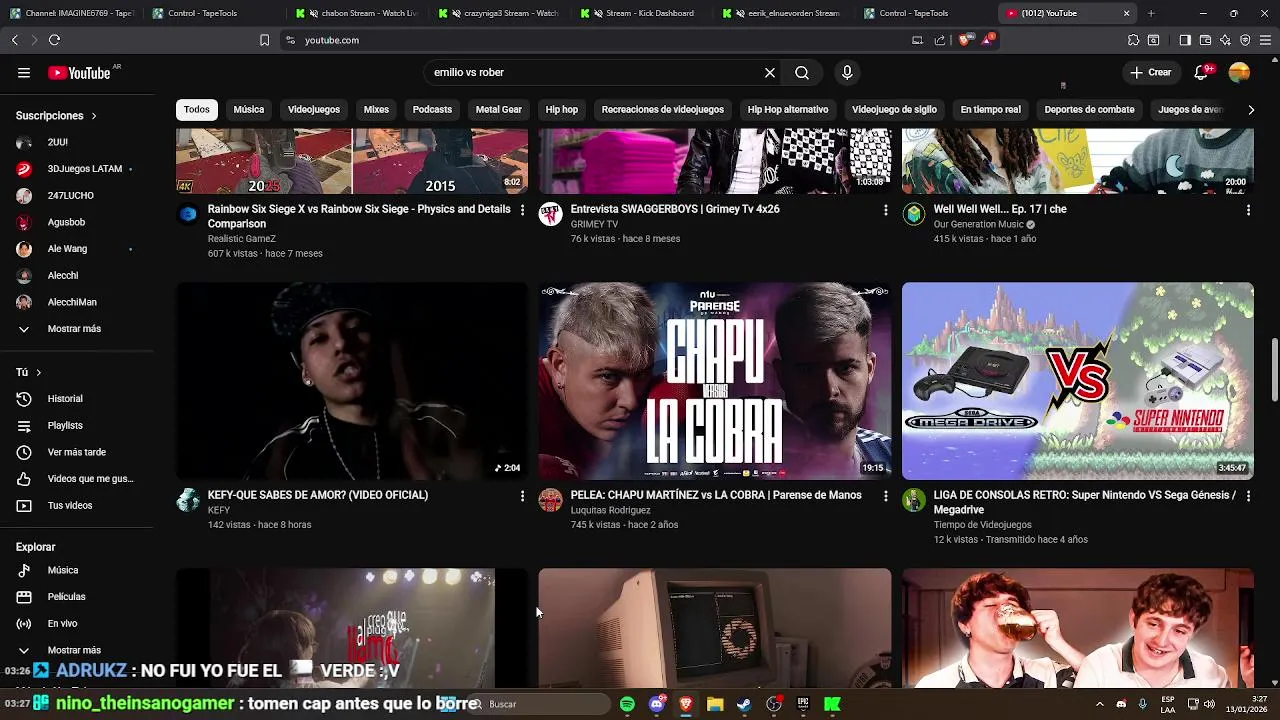Select the Metal Gear filter chip
This screenshot has width=1280, height=720.
[499, 110]
